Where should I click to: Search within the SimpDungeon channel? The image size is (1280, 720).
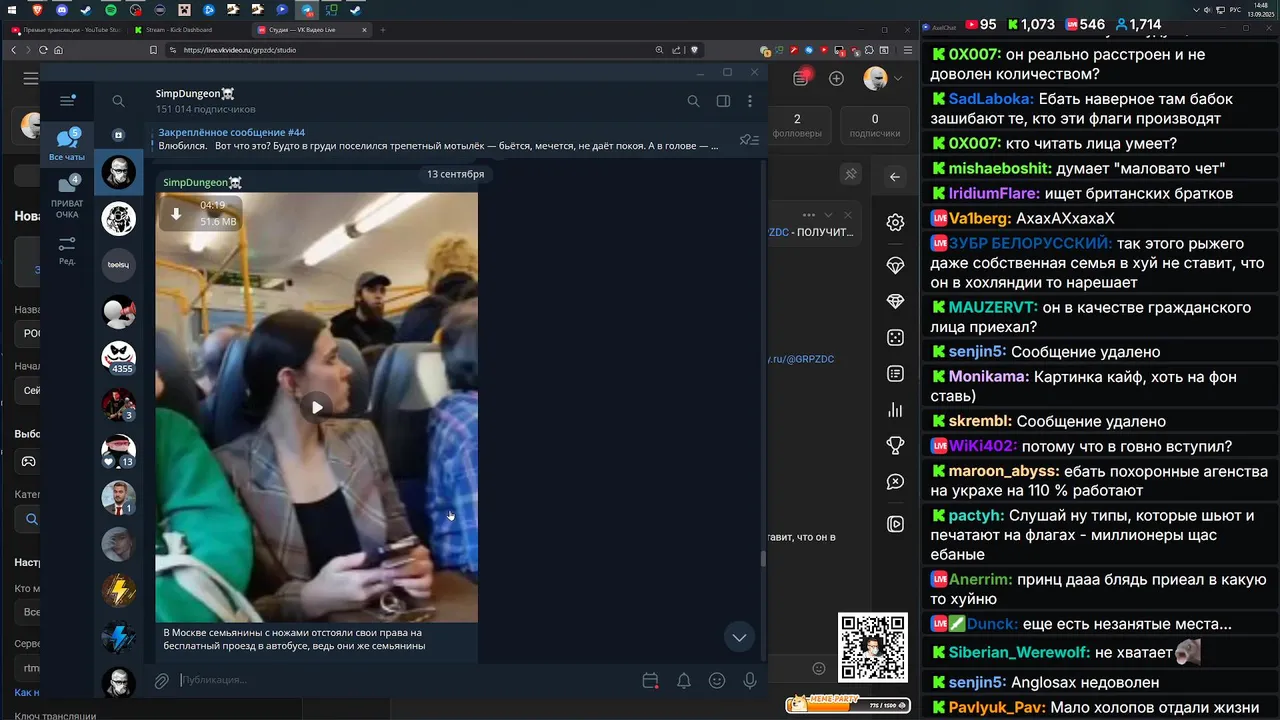[693, 101]
